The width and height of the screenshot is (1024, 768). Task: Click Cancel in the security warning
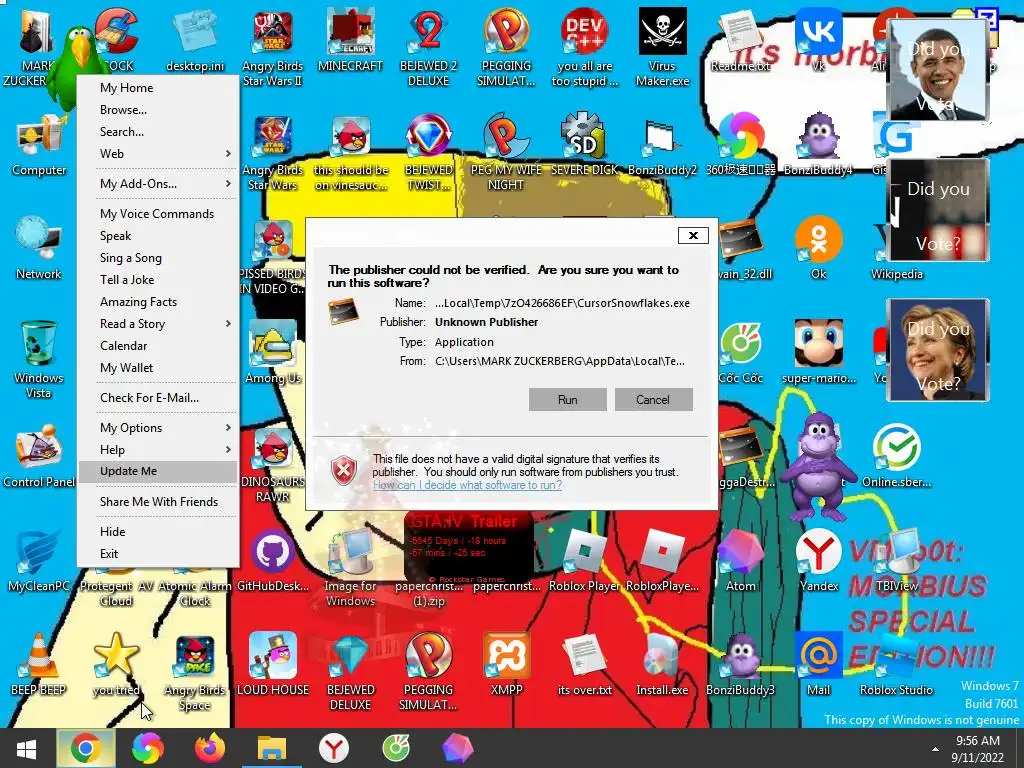pos(653,400)
